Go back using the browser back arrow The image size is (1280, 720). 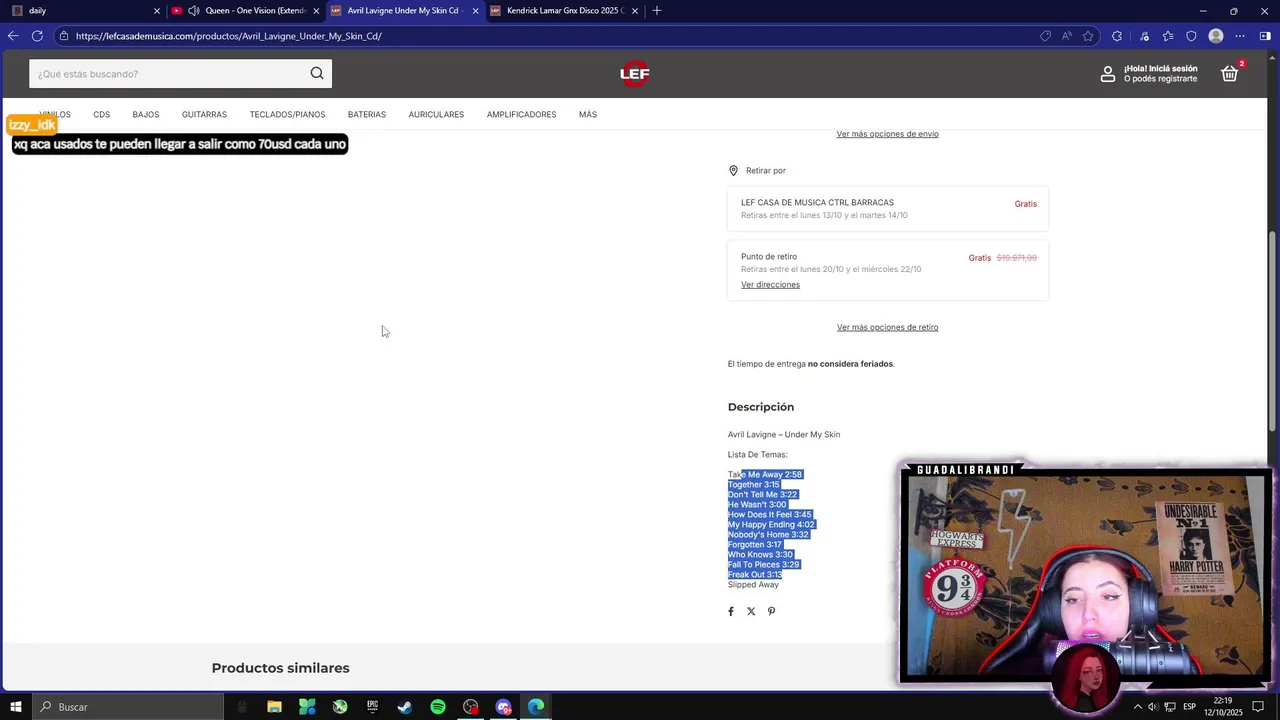coord(13,36)
